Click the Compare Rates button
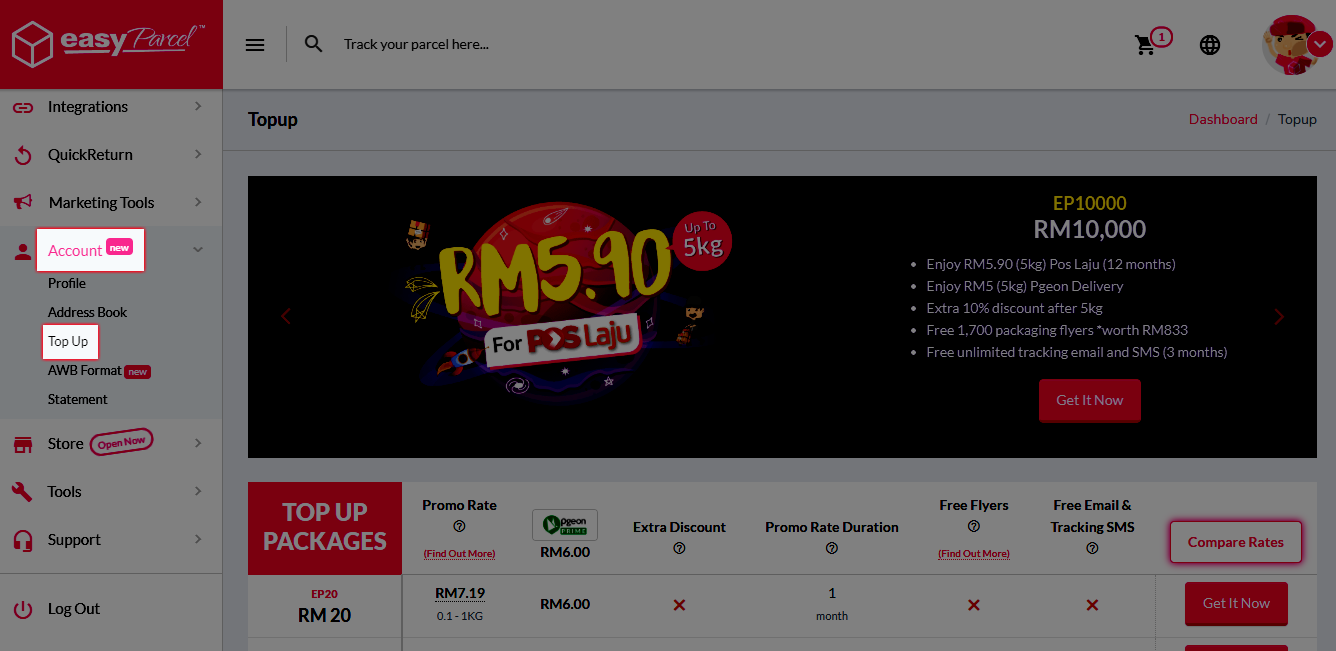This screenshot has width=1336, height=651. [x=1236, y=542]
